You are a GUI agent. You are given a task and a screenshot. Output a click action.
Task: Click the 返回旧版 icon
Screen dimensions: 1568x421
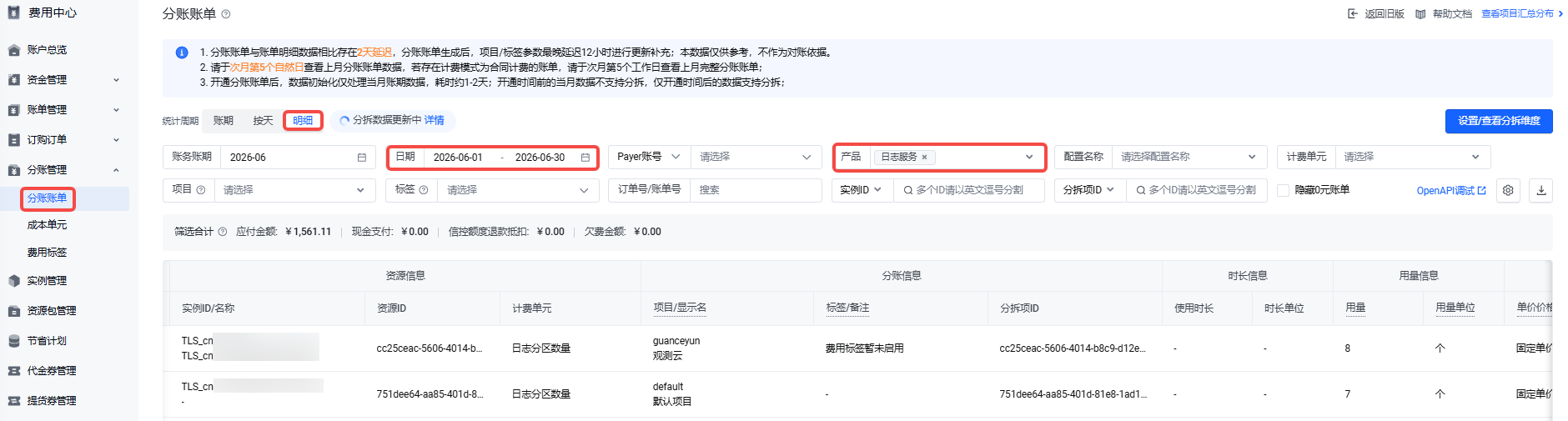1353,13
